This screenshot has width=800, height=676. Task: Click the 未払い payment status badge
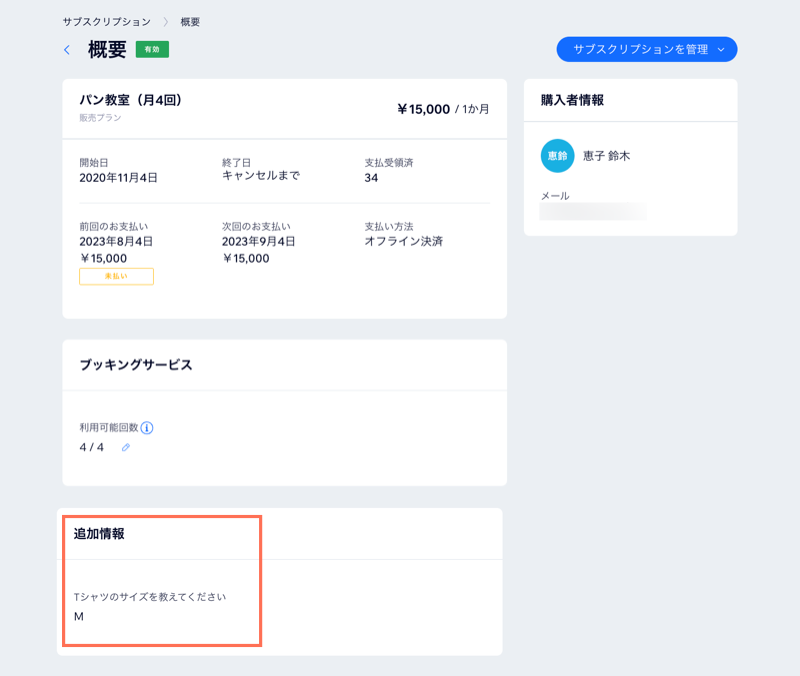pos(116,277)
